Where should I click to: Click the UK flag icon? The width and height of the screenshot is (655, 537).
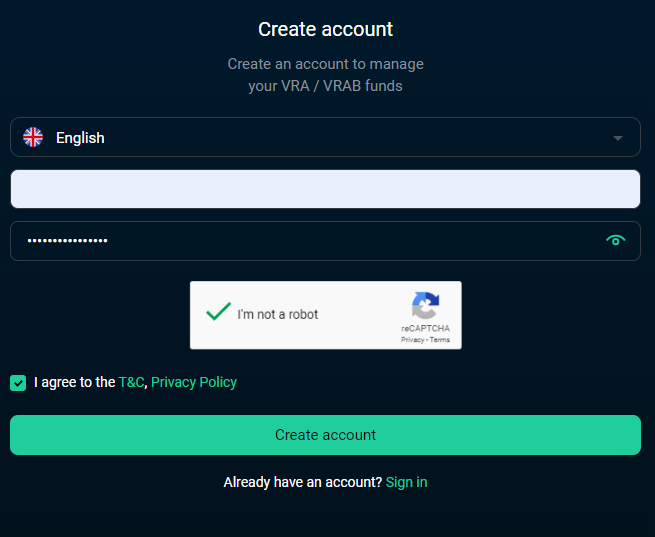click(33, 137)
